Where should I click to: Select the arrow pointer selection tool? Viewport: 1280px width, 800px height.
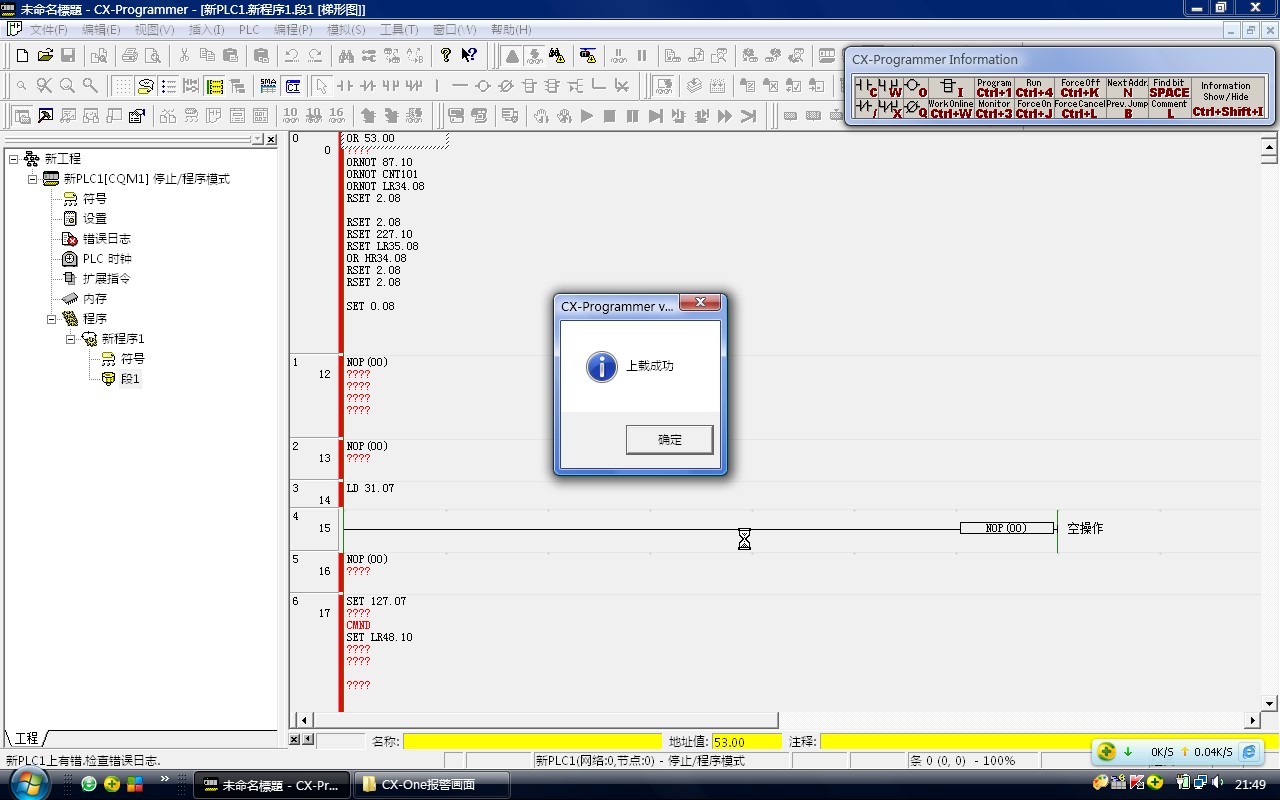[320, 86]
